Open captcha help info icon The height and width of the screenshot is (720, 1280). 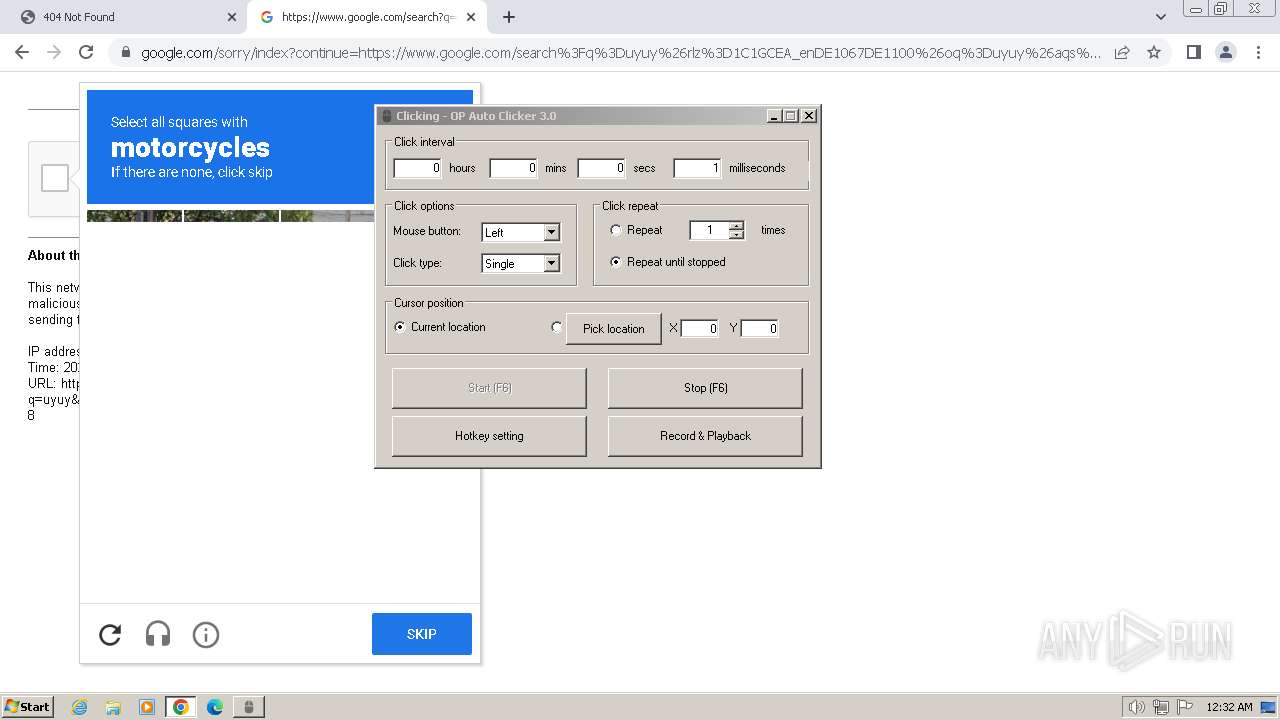(x=206, y=634)
